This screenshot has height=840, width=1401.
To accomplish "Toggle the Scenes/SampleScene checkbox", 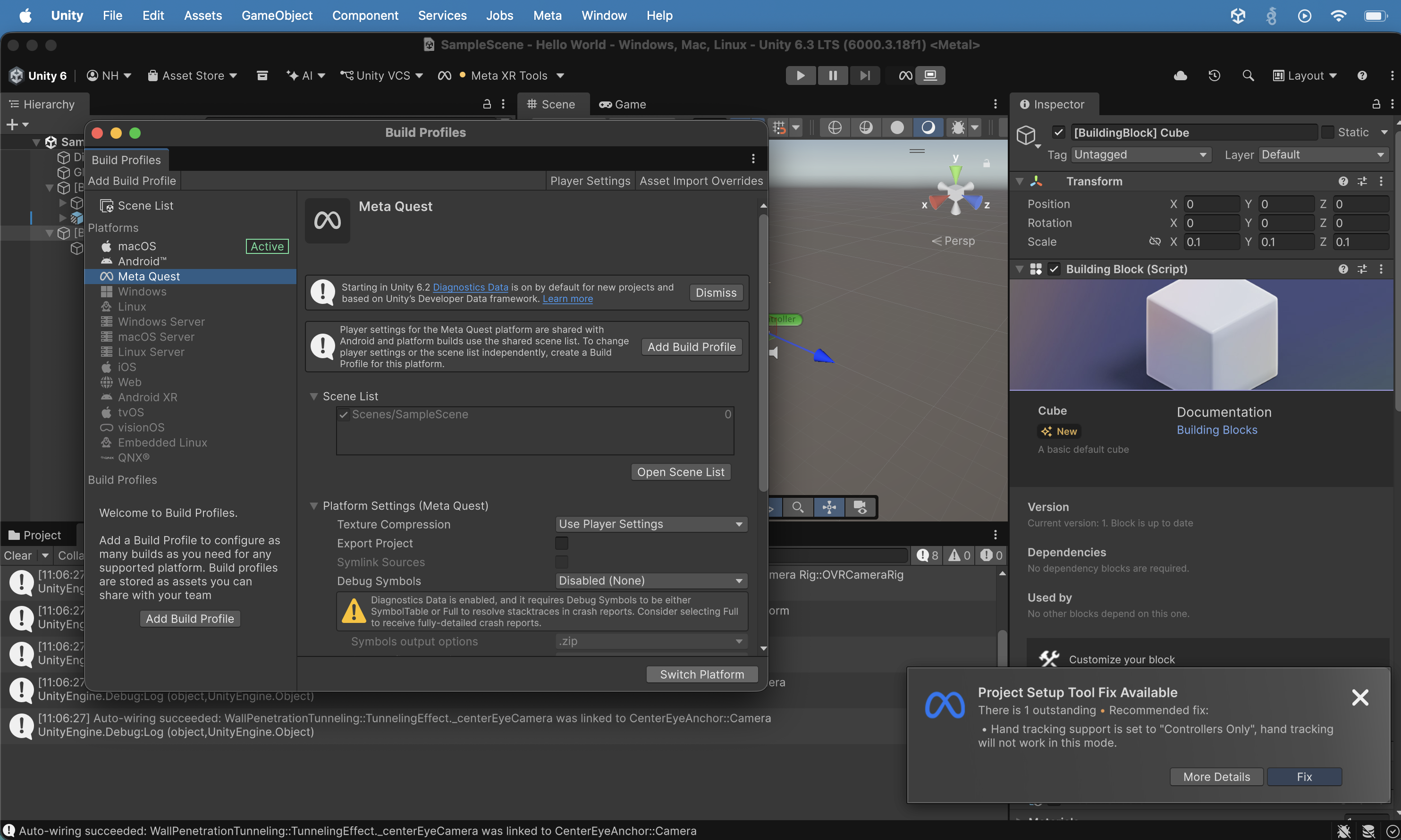I will point(344,415).
